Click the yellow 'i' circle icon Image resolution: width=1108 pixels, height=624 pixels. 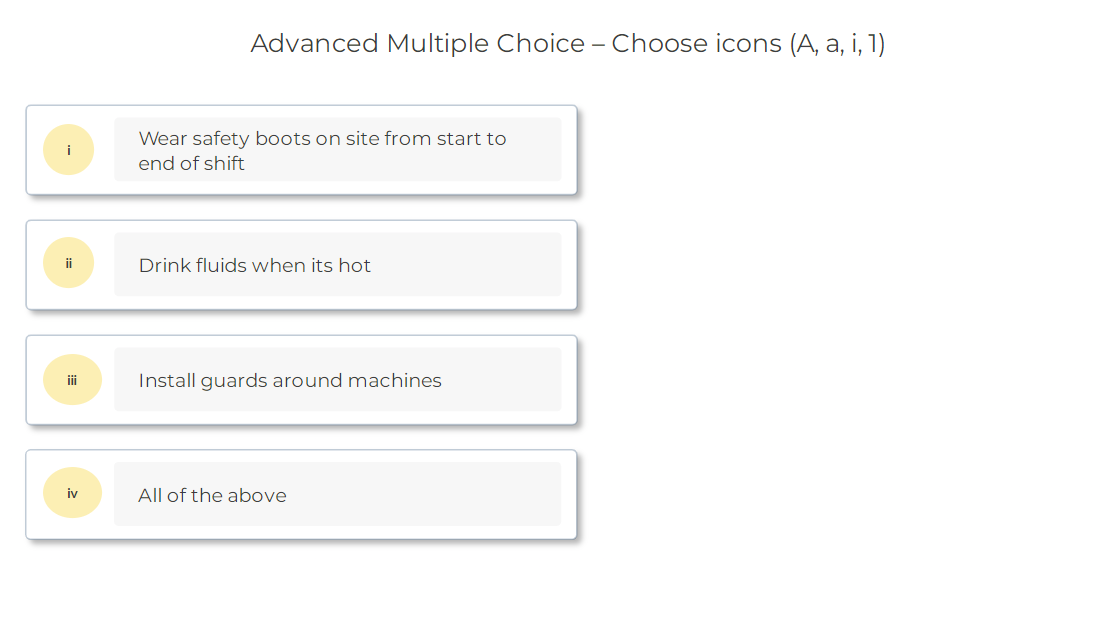68,150
